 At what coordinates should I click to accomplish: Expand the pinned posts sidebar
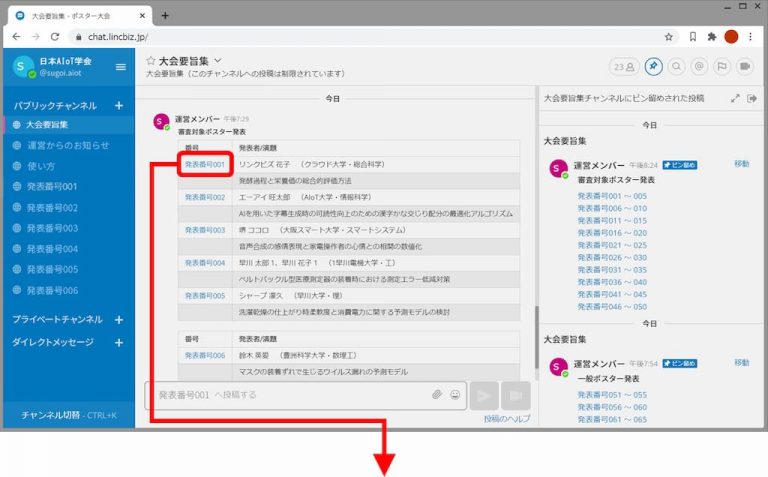click(x=736, y=98)
